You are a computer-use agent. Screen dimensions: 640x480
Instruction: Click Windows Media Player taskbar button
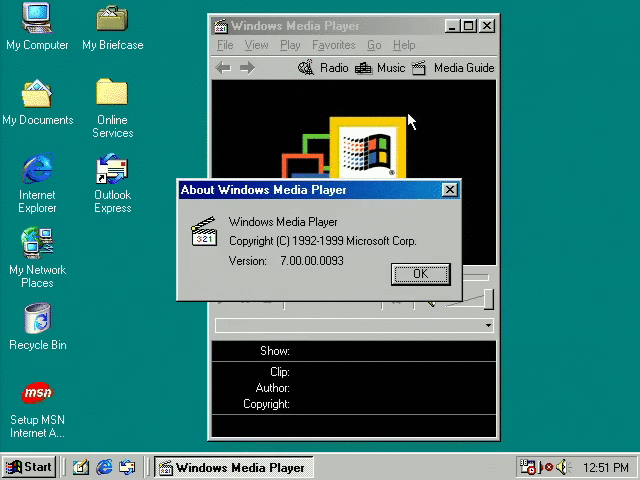coord(233,467)
